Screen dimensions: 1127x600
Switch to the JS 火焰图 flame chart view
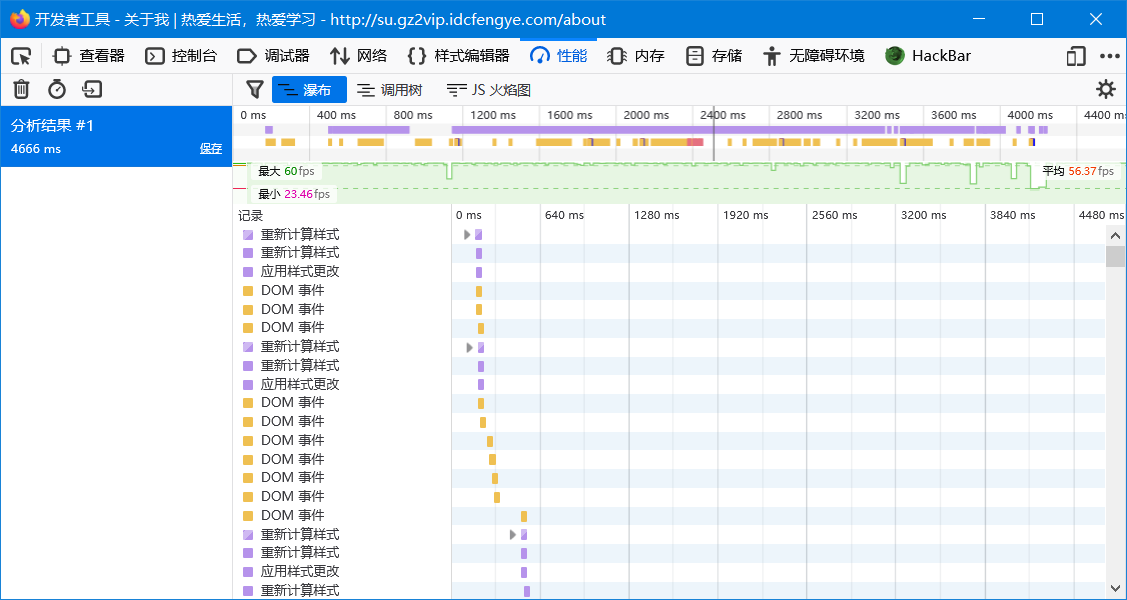point(489,90)
